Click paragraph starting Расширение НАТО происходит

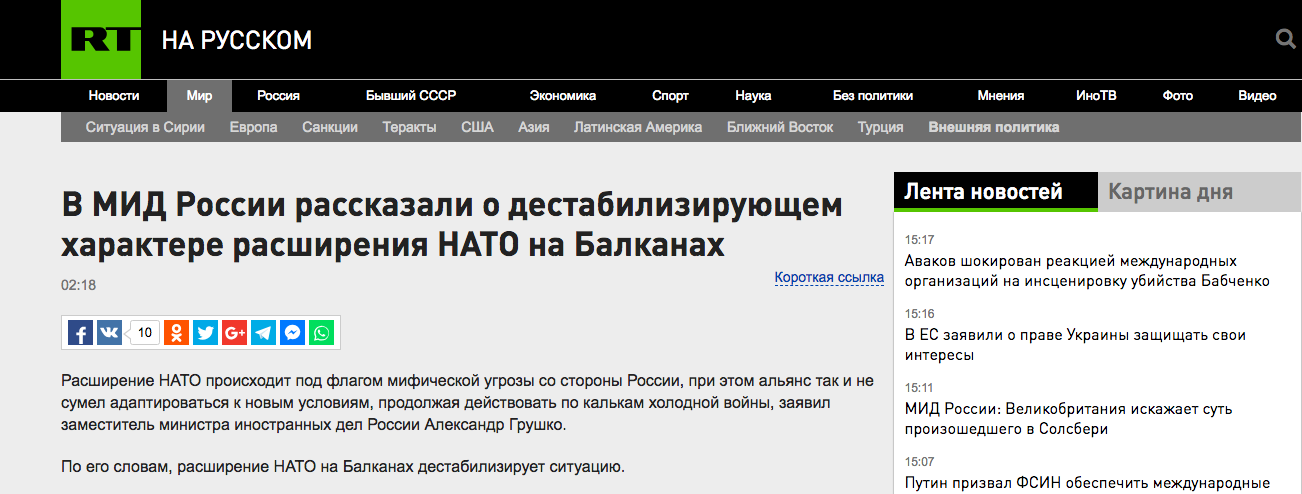(x=467, y=403)
